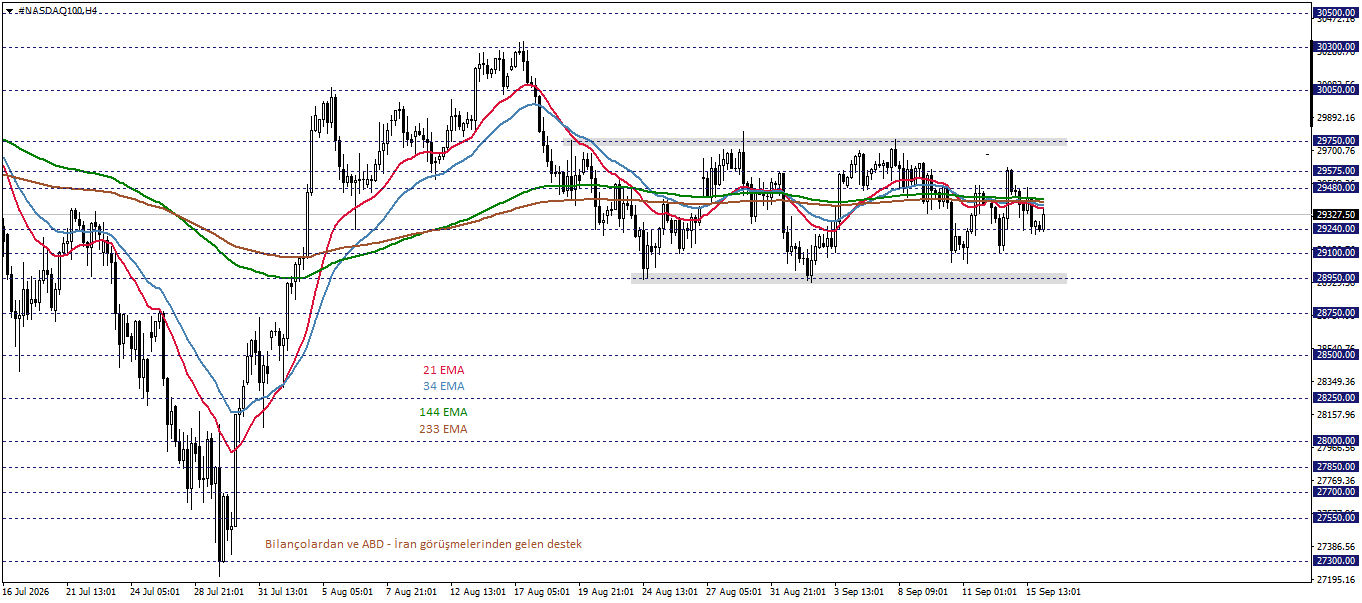Select the blue 34 EMA label
Screen dimensions: 1362x603
click(443, 386)
